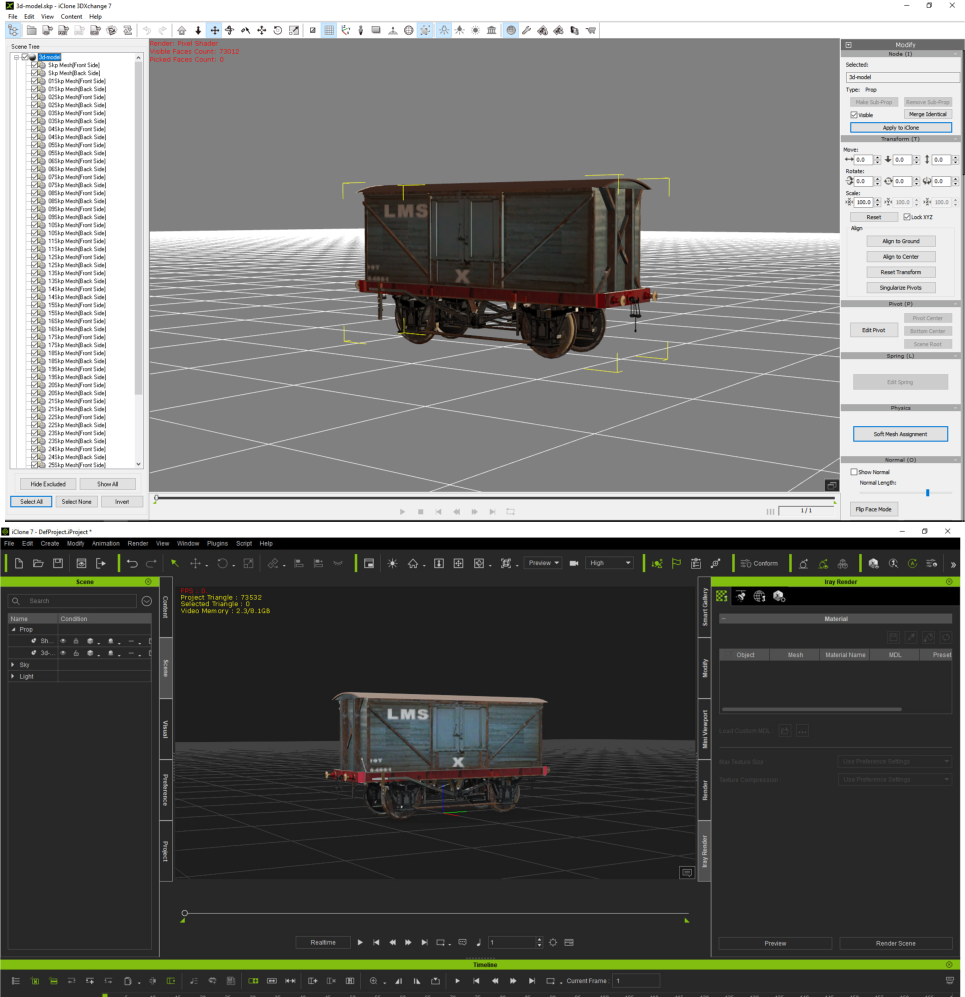
Task: Click the Redo icon in iClone toolbar
Action: tap(151, 563)
